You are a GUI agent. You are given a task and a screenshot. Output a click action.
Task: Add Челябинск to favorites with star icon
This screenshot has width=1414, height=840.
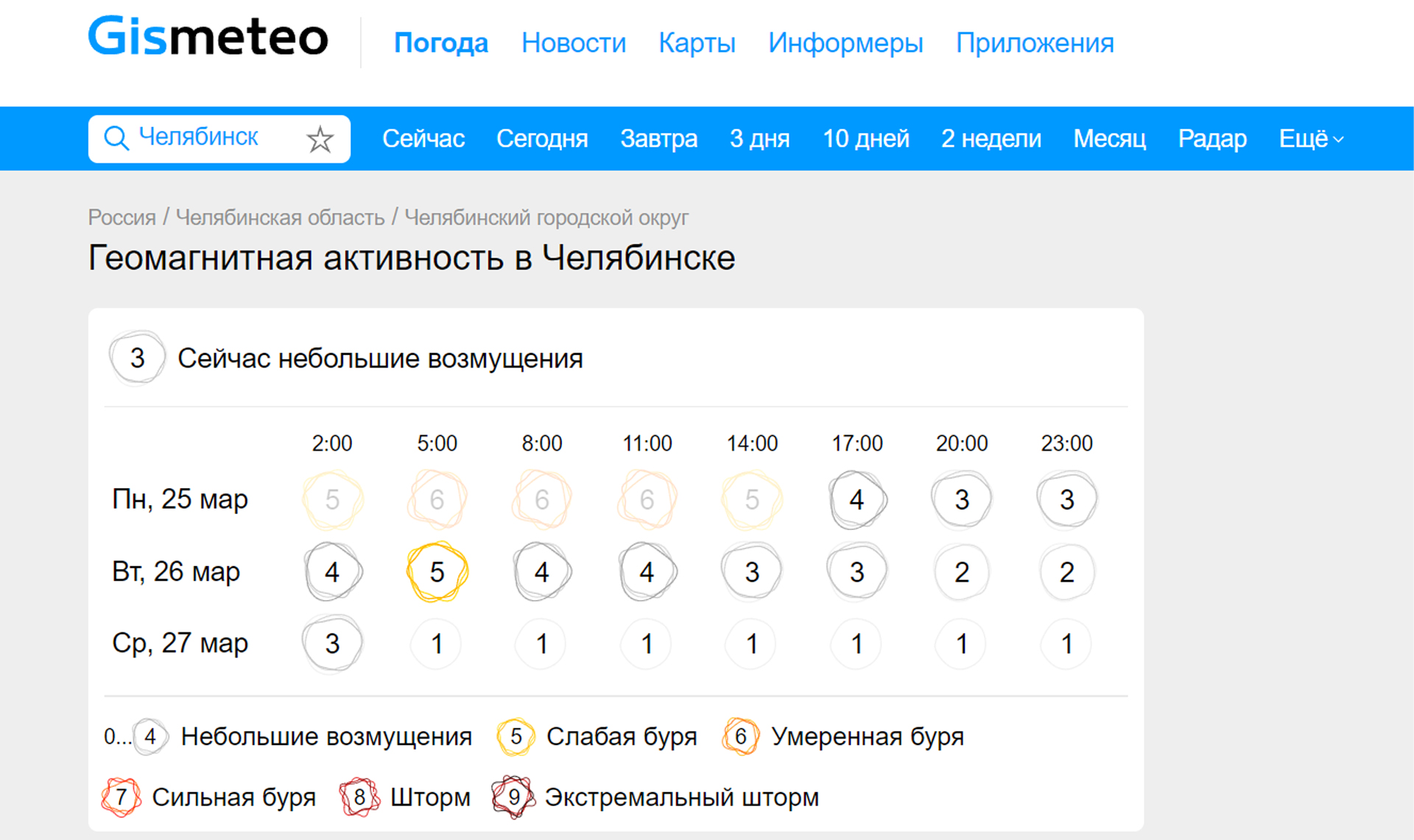(x=320, y=138)
